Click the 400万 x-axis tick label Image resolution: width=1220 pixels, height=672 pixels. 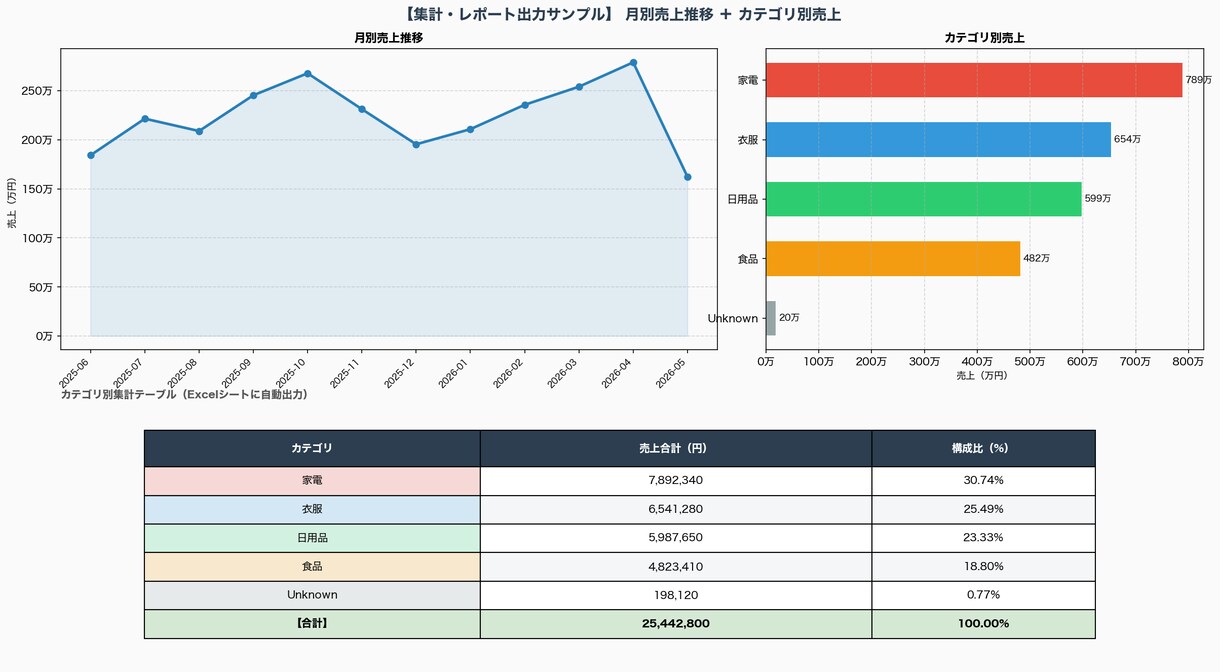click(977, 361)
